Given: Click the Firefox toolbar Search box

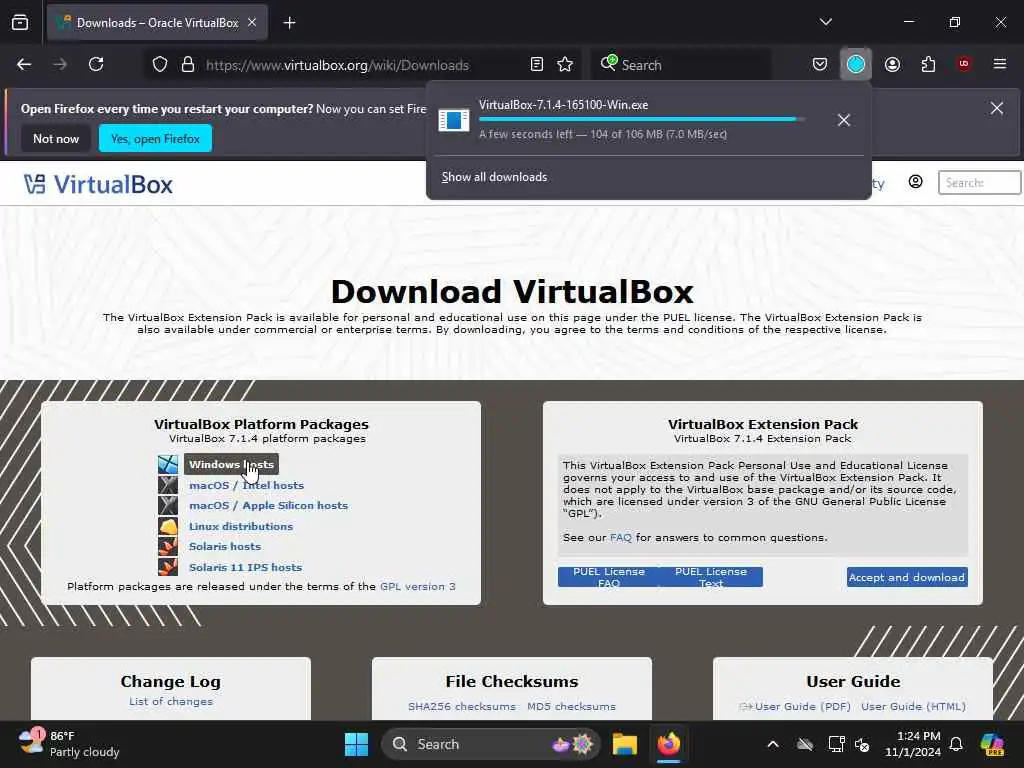Looking at the screenshot, I should pos(682,65).
